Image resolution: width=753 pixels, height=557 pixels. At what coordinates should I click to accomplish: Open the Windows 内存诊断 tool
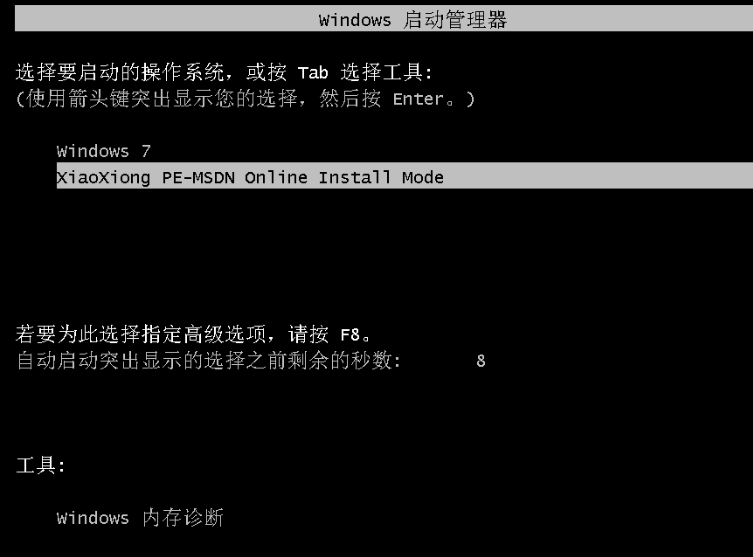[x=140, y=518]
